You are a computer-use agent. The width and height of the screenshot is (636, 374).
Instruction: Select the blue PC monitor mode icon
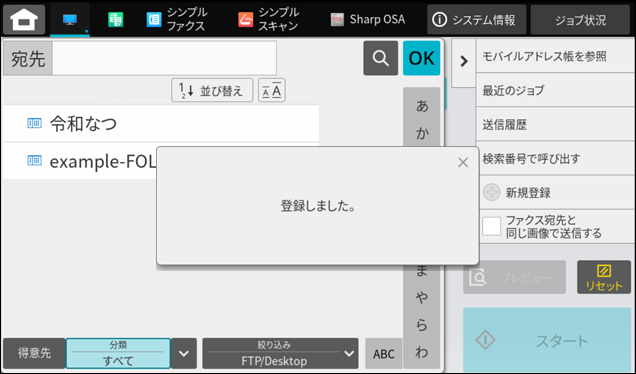[70, 19]
